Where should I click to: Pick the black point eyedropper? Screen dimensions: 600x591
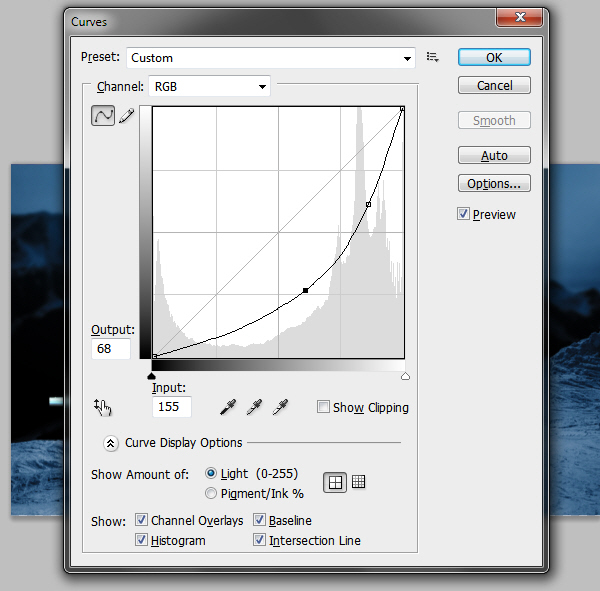pyautogui.click(x=228, y=407)
